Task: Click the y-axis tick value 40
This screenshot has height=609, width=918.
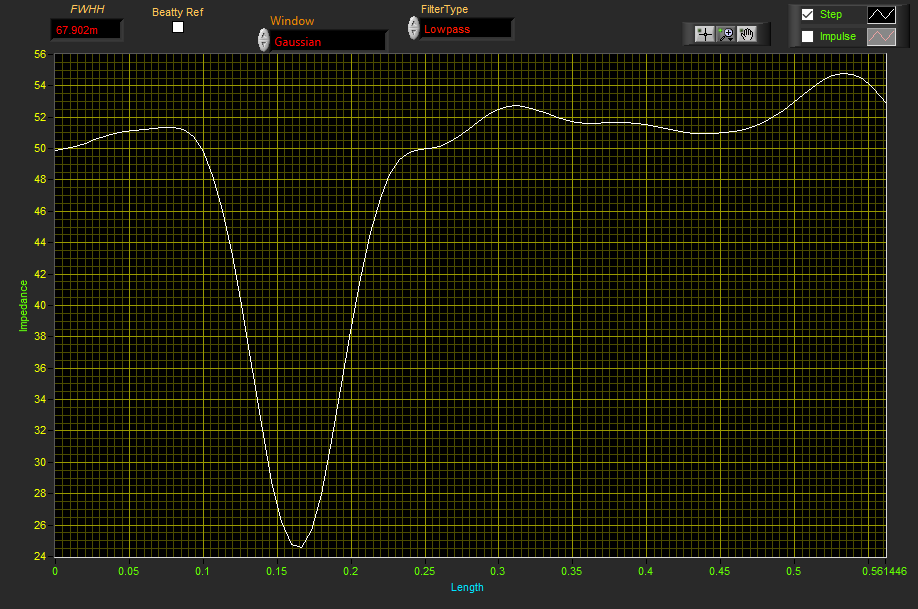Action: [x=40, y=305]
